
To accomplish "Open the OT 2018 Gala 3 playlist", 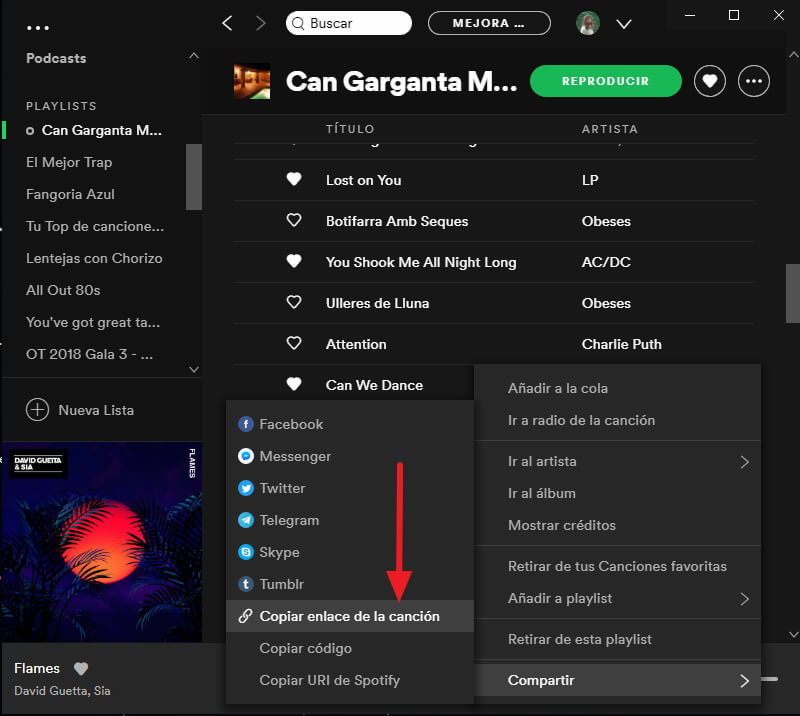I will [89, 354].
